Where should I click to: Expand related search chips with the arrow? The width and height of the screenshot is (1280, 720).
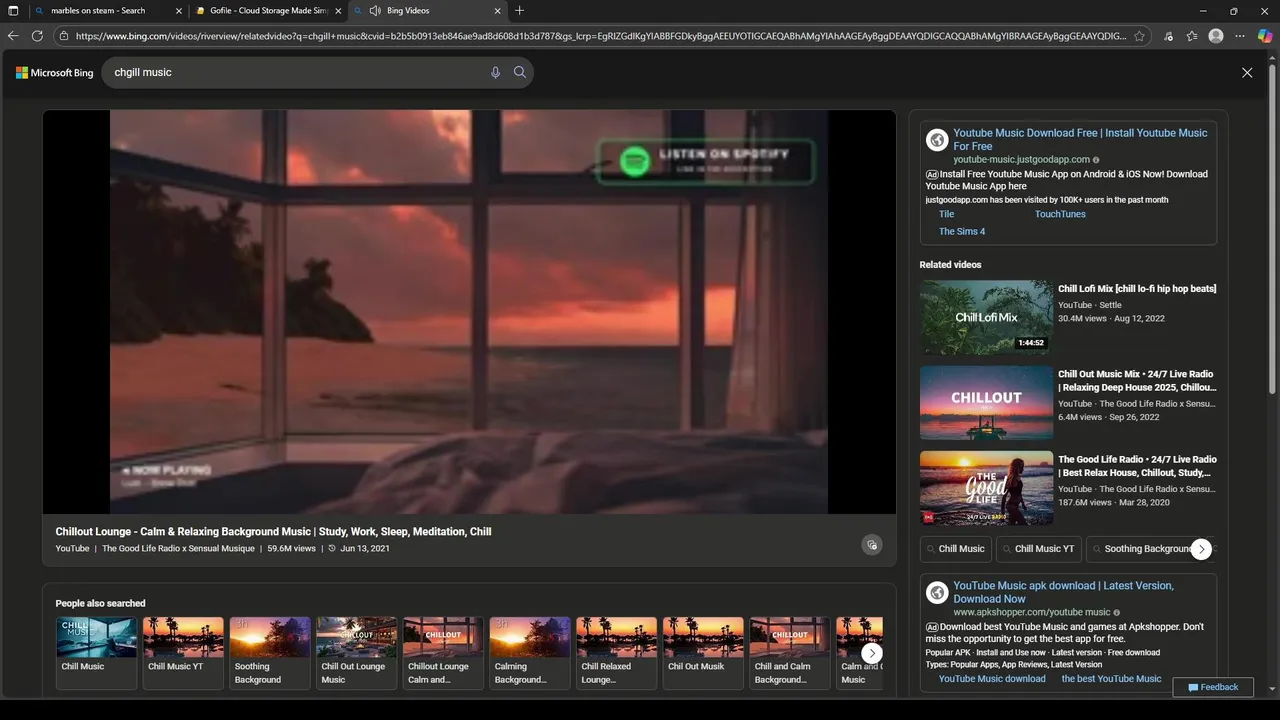(1202, 549)
